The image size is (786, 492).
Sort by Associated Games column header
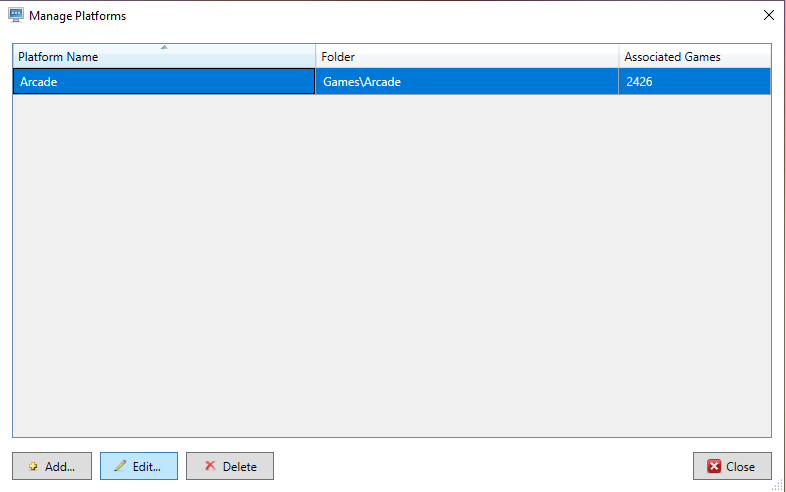click(695, 56)
